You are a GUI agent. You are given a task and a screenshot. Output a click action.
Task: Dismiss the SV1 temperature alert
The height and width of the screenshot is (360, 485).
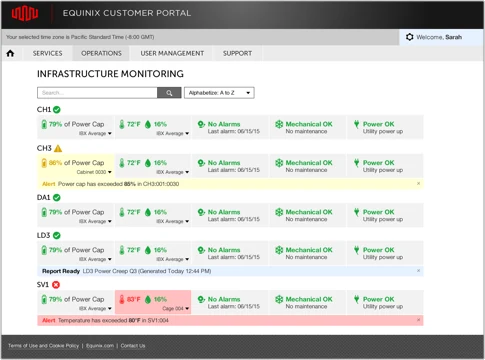419,320
